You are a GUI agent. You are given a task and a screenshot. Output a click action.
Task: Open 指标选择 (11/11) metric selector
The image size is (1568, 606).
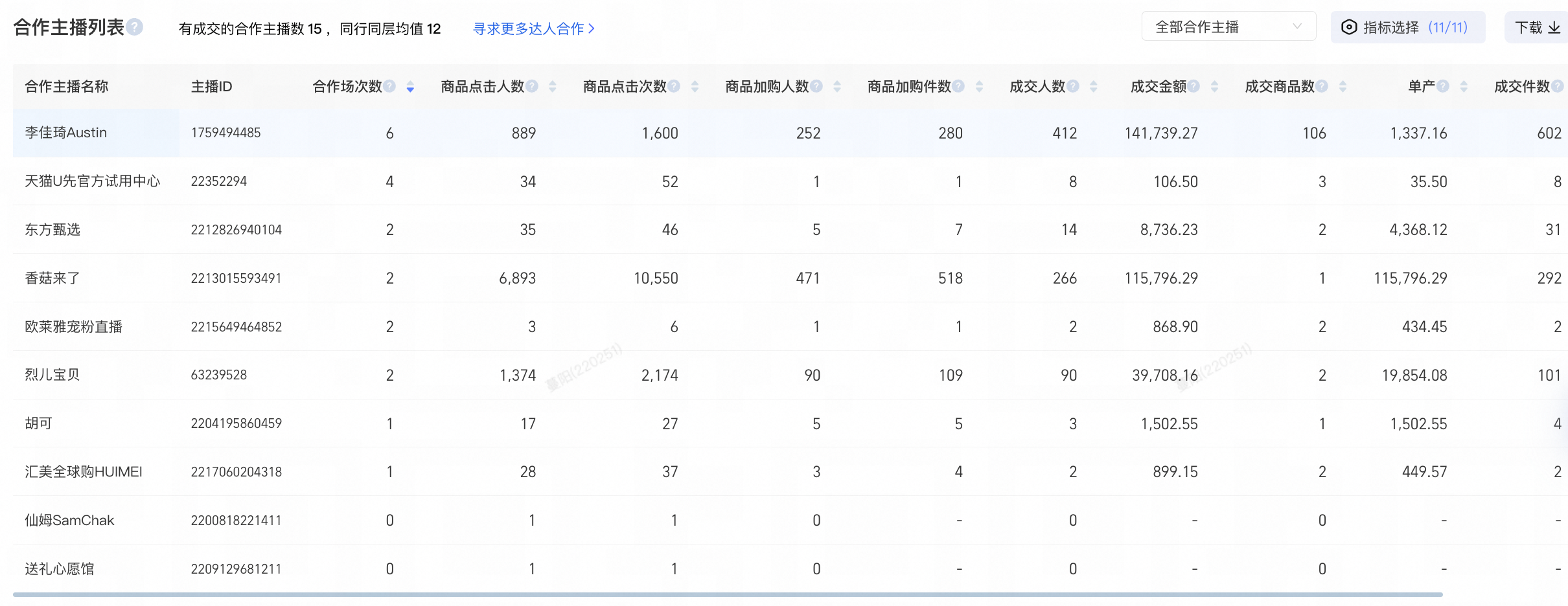click(x=1407, y=27)
